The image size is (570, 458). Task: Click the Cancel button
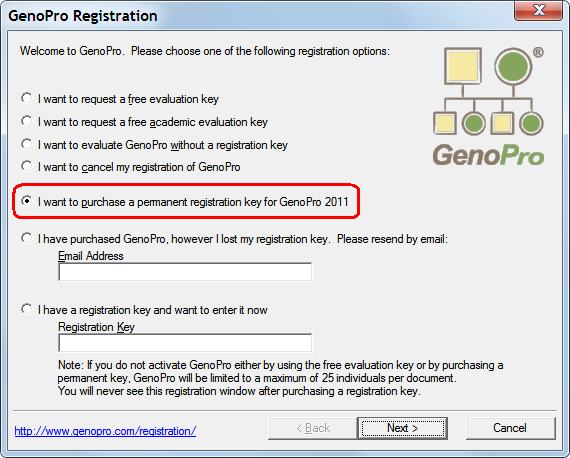[x=510, y=428]
